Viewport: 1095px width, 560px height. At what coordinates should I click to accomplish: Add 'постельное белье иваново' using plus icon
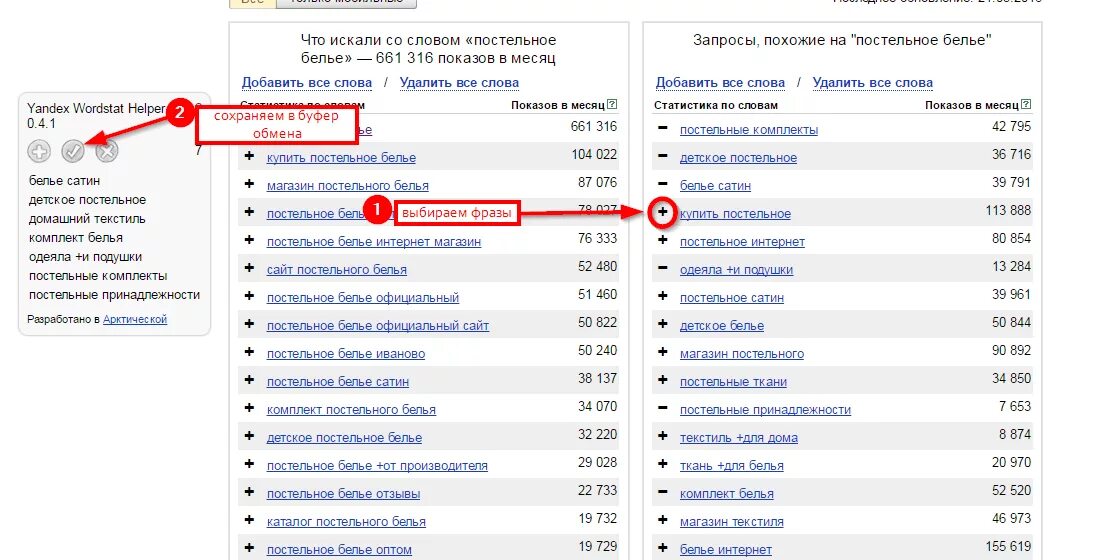[249, 351]
